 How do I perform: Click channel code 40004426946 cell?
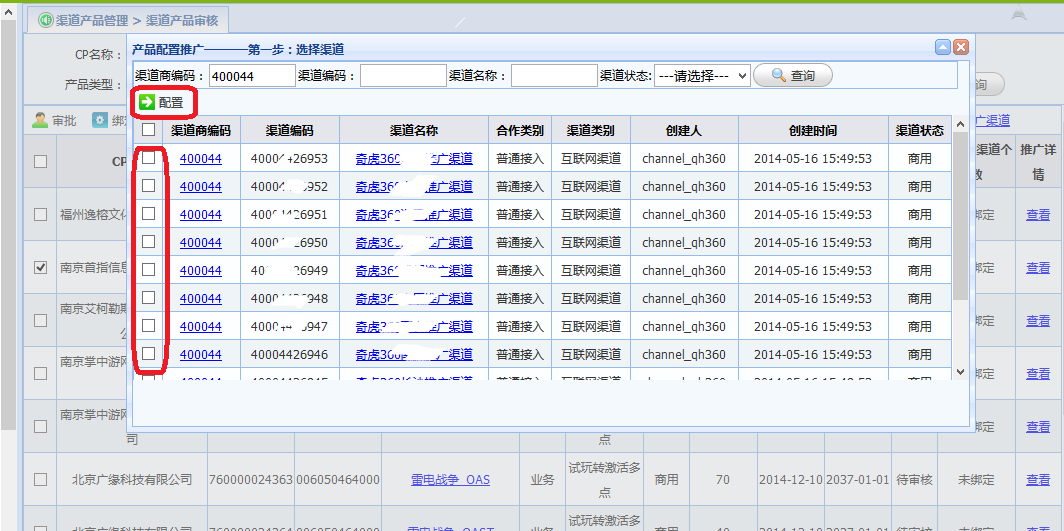290,354
